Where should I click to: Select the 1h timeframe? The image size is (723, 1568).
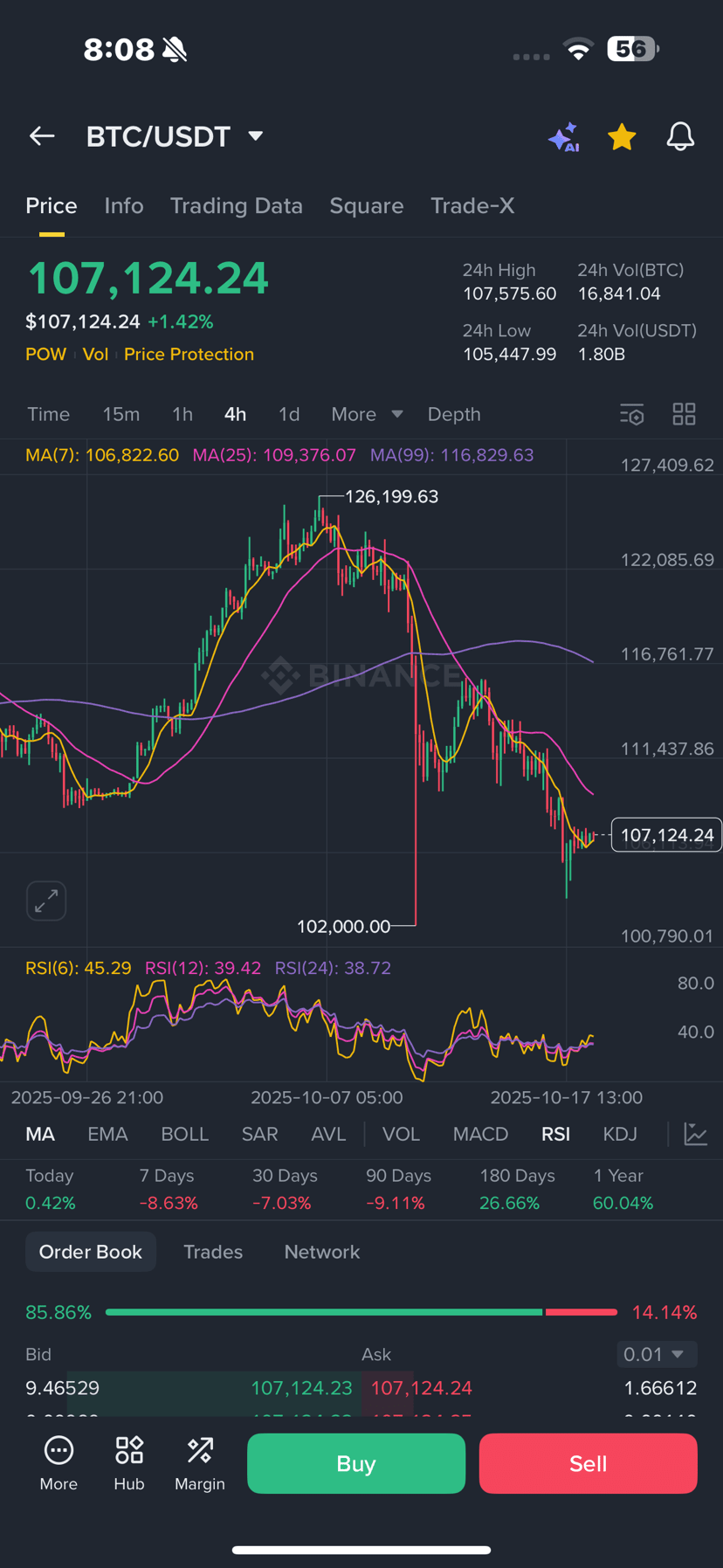(x=182, y=414)
